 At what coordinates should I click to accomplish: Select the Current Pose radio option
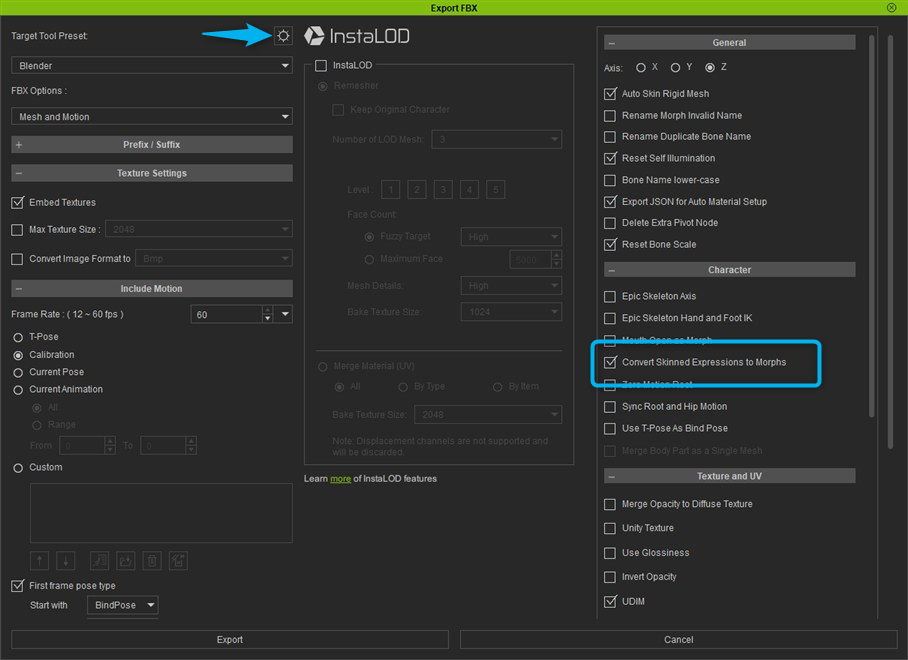tap(18, 372)
